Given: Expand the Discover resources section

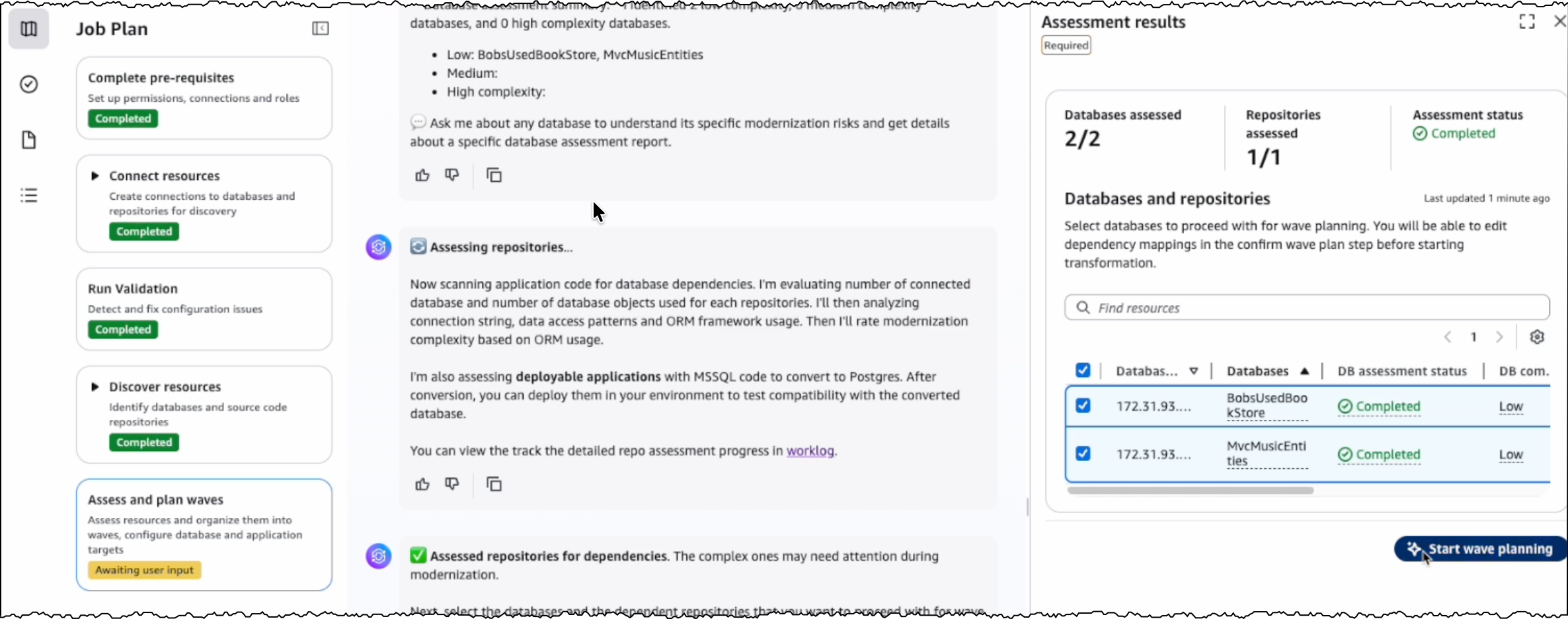Looking at the screenshot, I should 95,386.
